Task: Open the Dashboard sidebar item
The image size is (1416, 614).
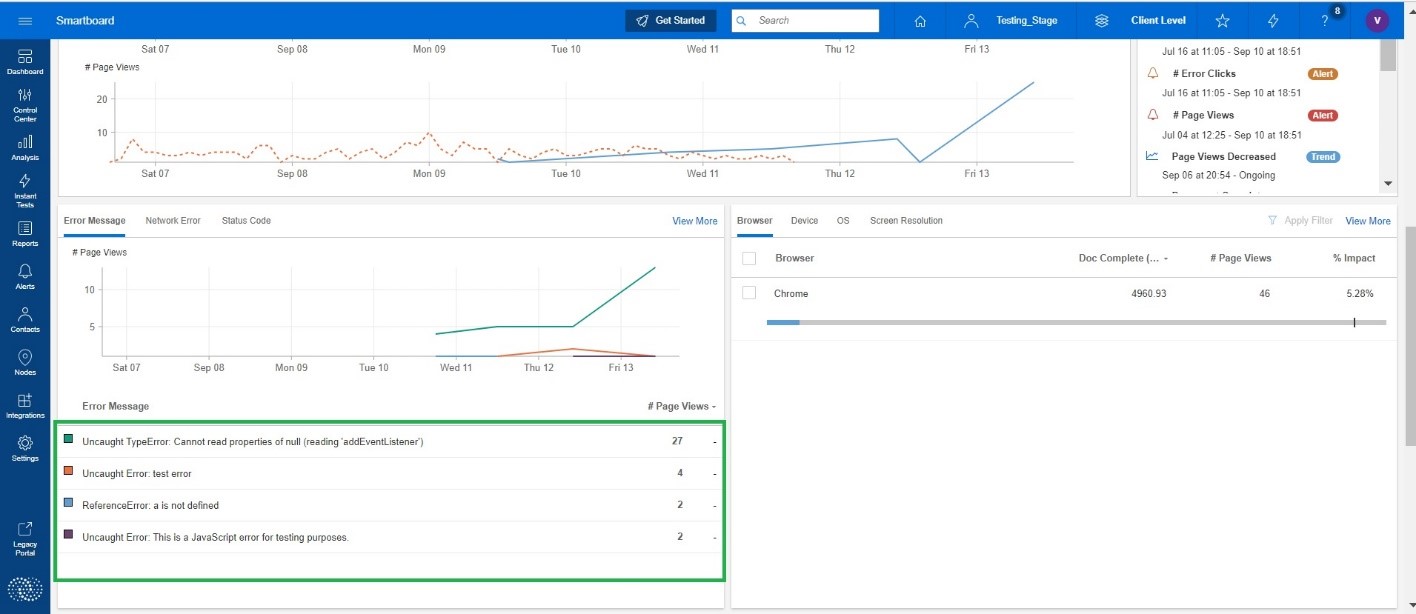Action: click(x=25, y=62)
